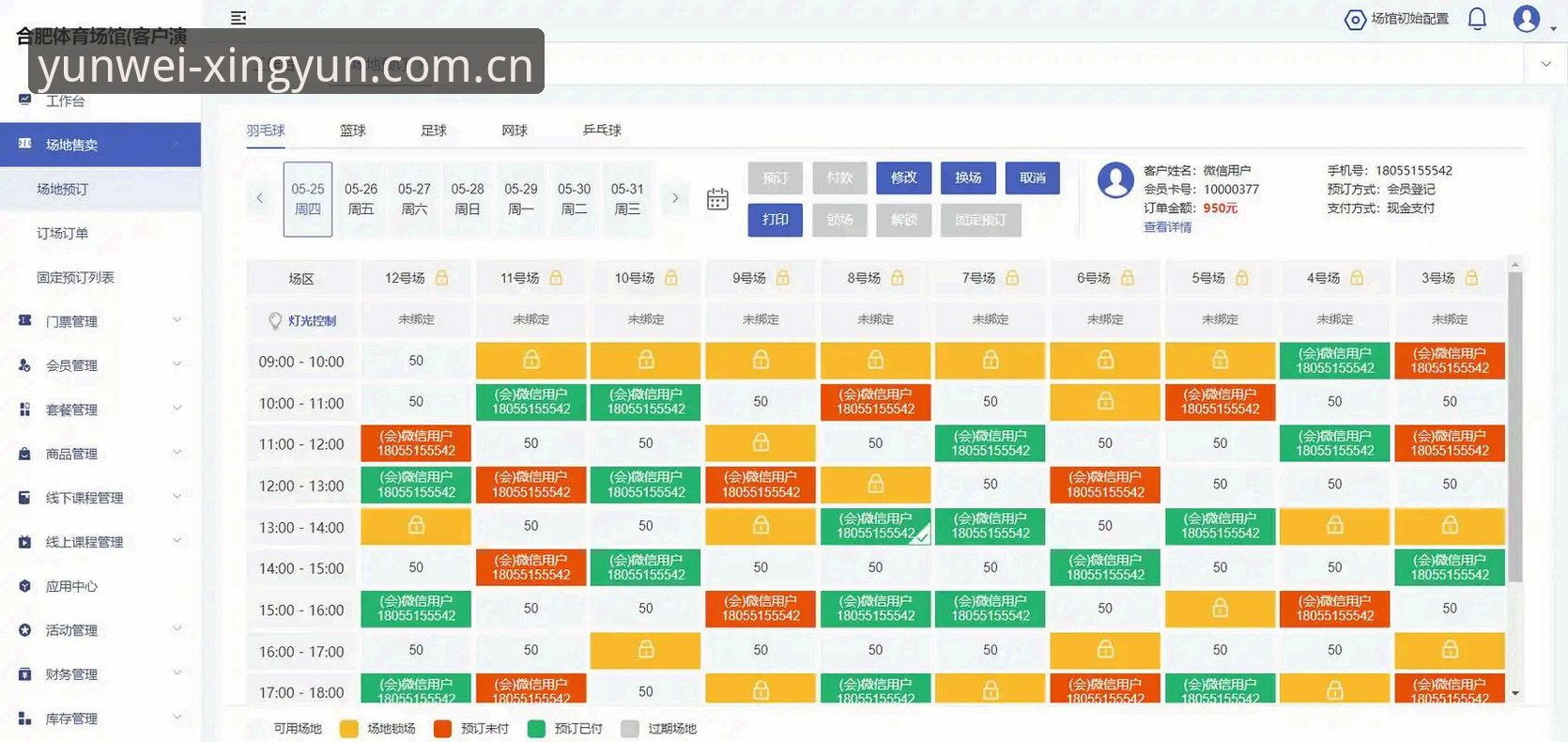Expand 活动管理 menu chevron
The height and width of the screenshot is (742, 1568).
point(177,629)
